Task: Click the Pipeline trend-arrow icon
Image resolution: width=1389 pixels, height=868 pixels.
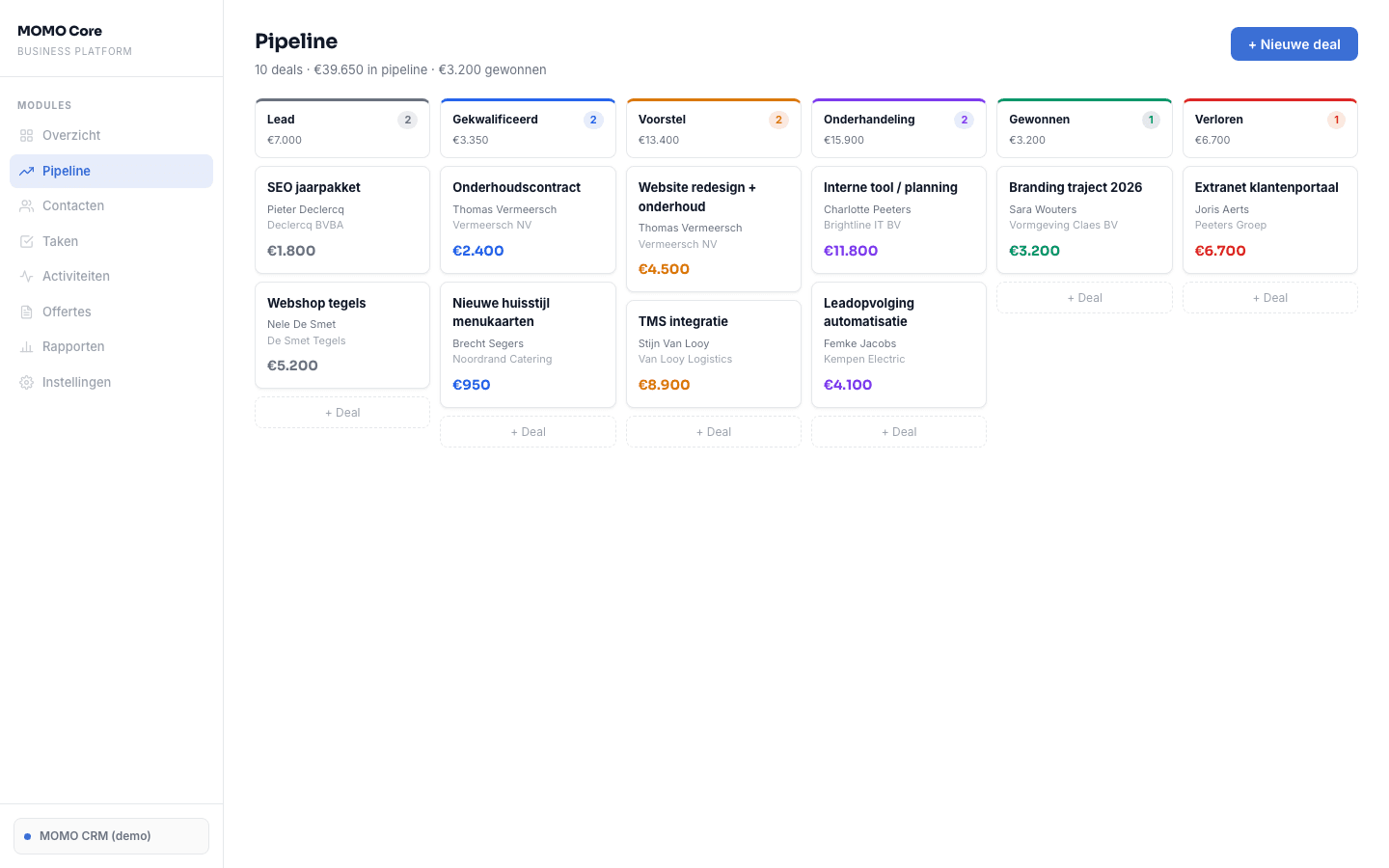Action: point(27,171)
